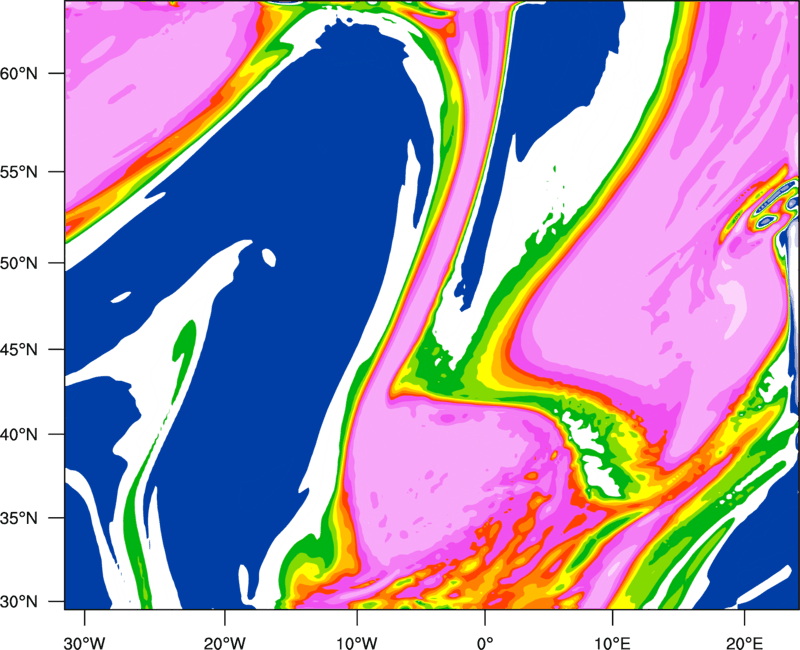
Task: Click the 10°E longitude axis label
Action: point(612,643)
